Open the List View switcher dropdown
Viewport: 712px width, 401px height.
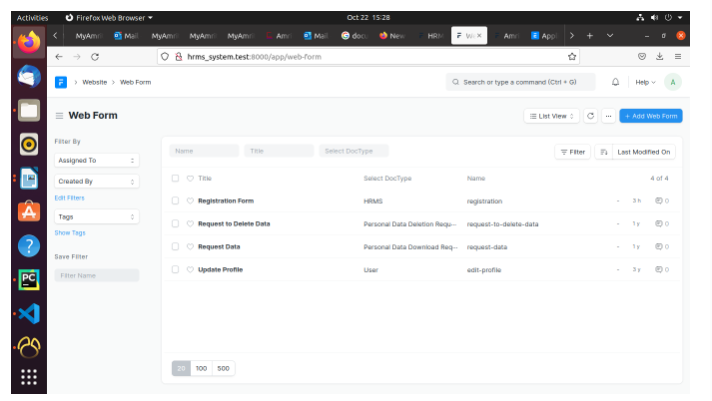coord(551,116)
